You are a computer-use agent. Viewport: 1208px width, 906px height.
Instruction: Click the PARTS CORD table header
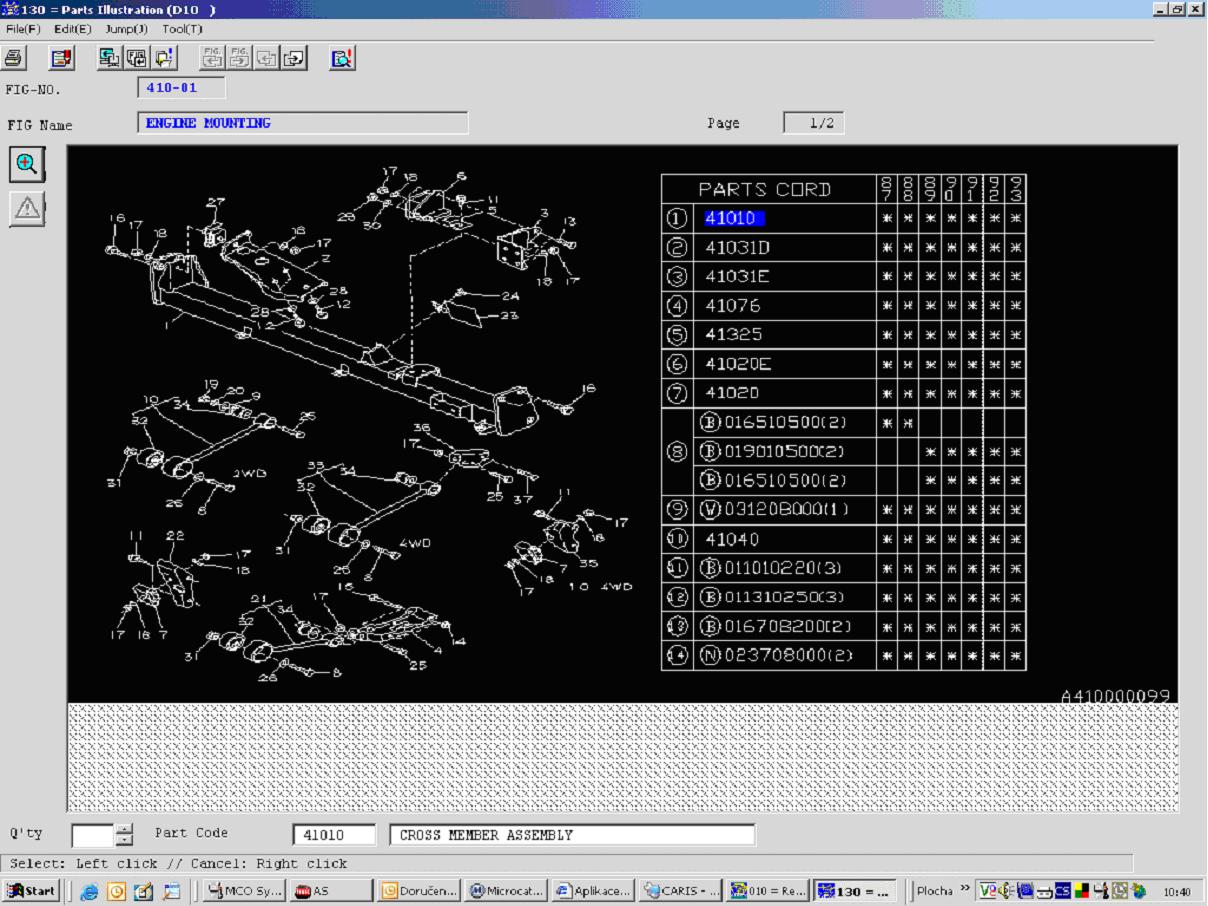click(x=764, y=189)
